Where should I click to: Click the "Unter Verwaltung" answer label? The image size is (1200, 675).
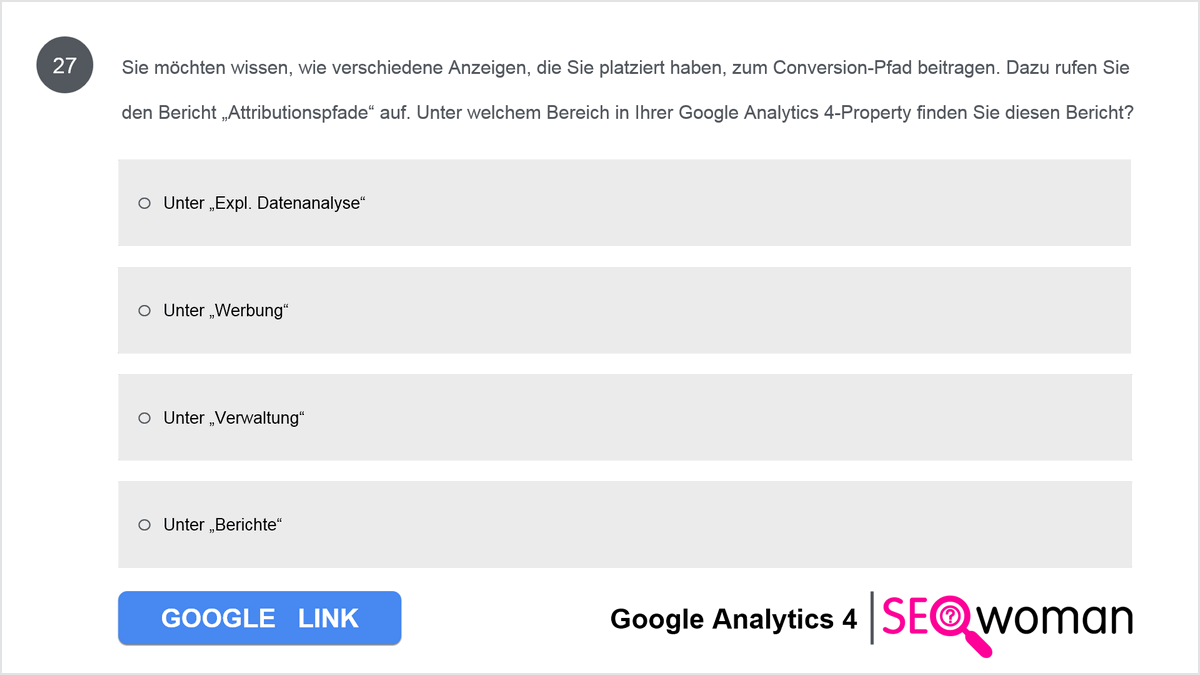tap(233, 417)
